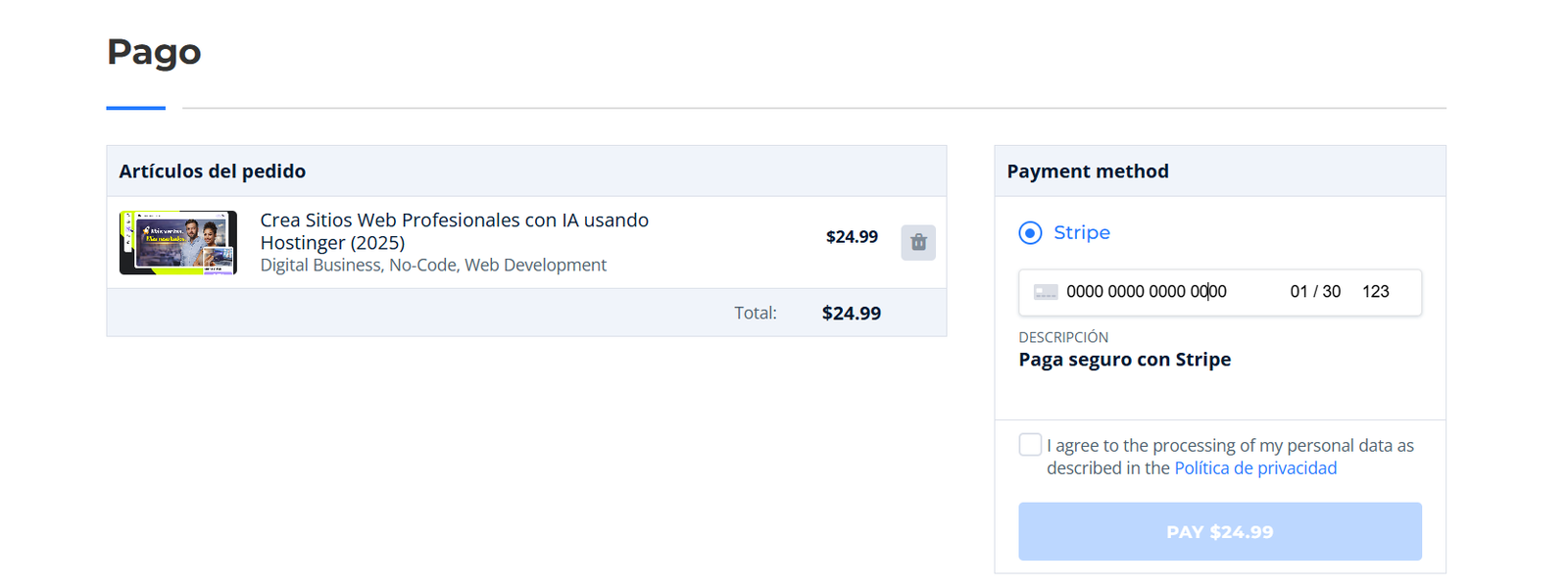Viewport: 1568px width, 587px height.
Task: Click the No-Code category
Action: pyautogui.click(x=421, y=266)
